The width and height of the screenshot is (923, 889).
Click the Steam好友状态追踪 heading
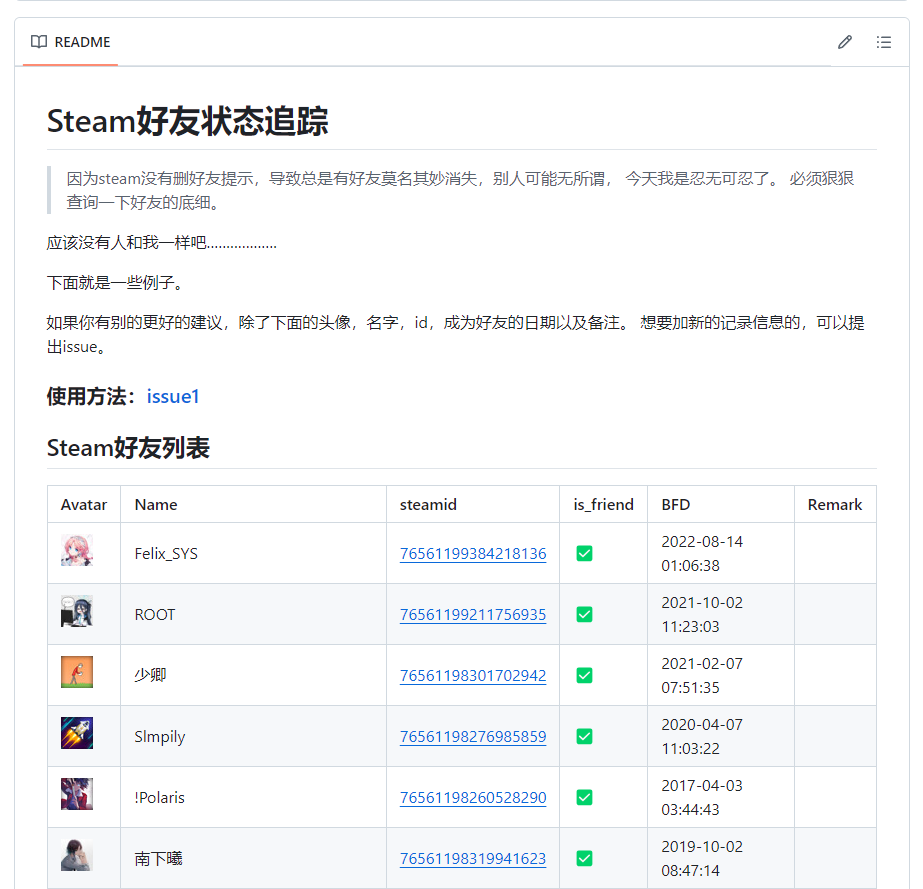point(187,121)
